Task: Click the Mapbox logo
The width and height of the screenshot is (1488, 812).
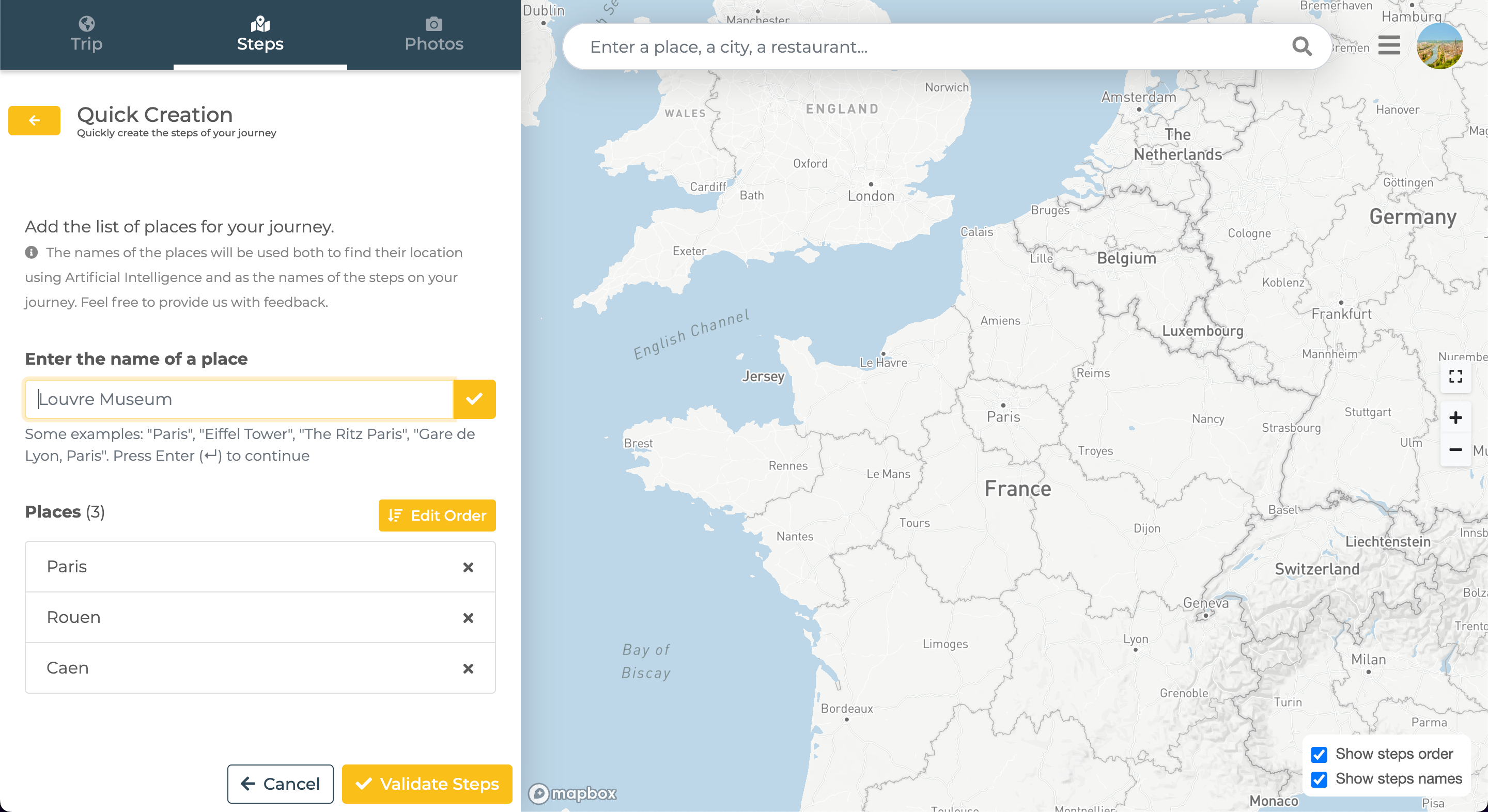Action: tap(572, 793)
